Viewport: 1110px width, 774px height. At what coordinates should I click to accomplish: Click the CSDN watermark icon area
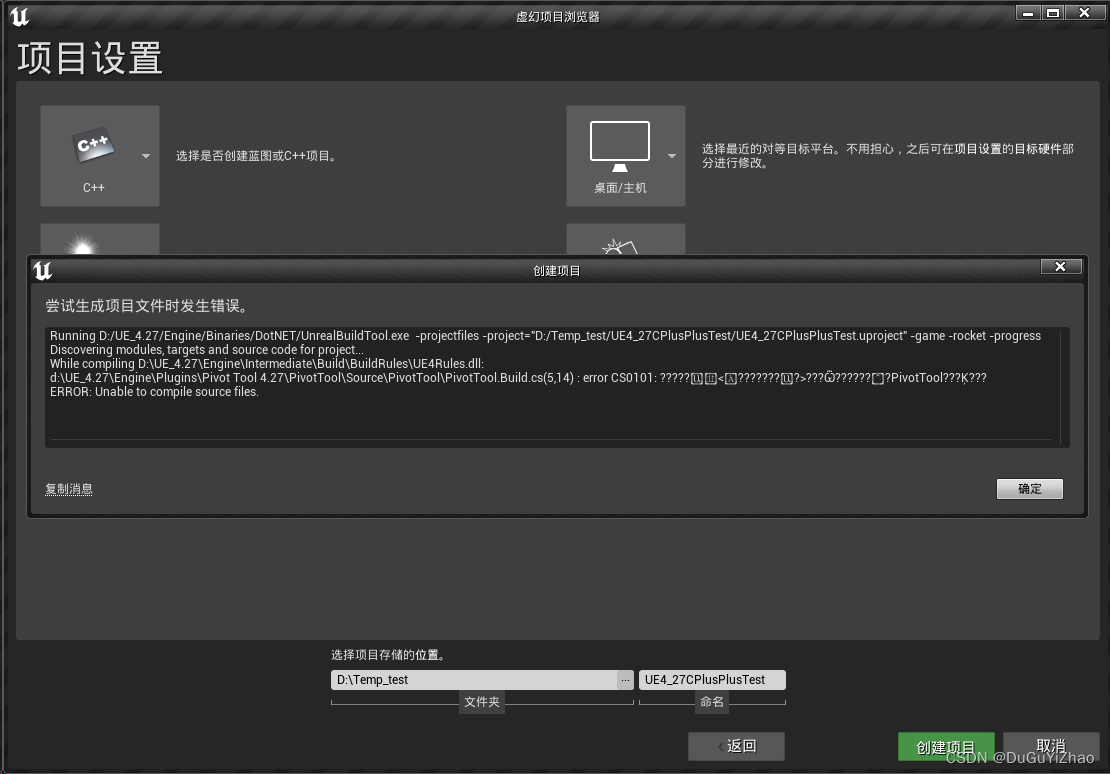coord(1018,758)
